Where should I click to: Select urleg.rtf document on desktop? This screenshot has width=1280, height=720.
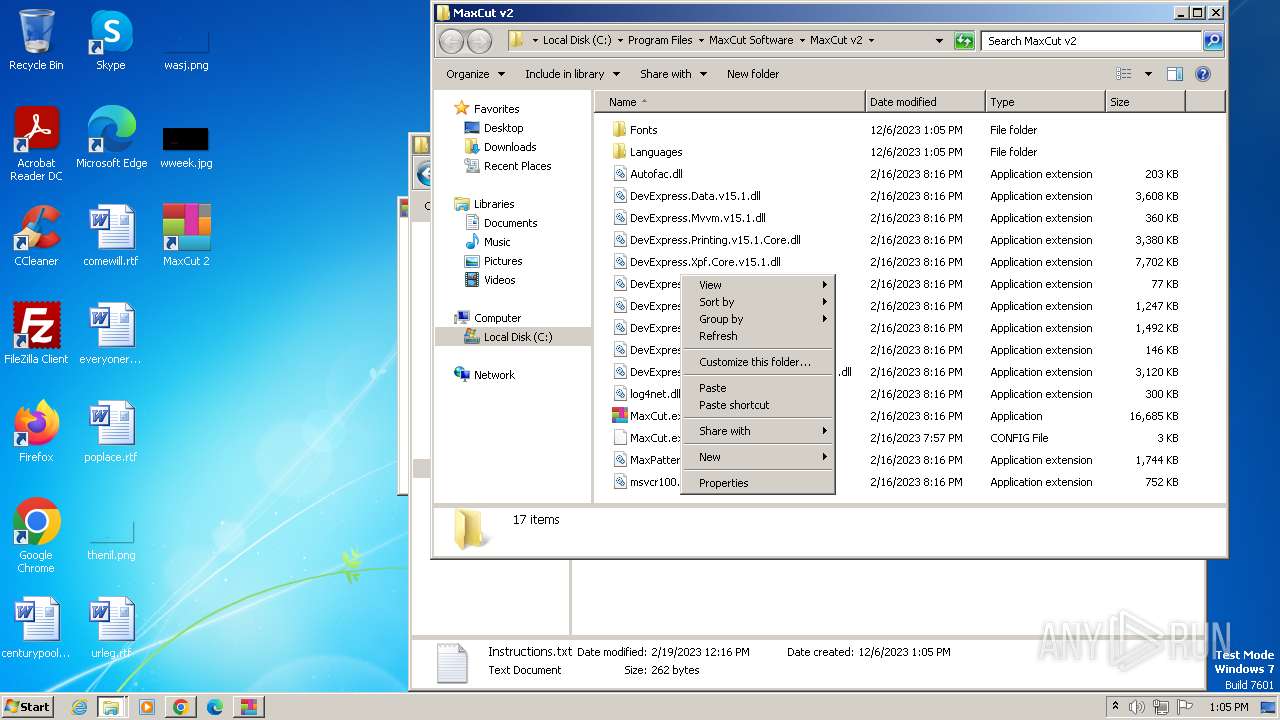(111, 628)
